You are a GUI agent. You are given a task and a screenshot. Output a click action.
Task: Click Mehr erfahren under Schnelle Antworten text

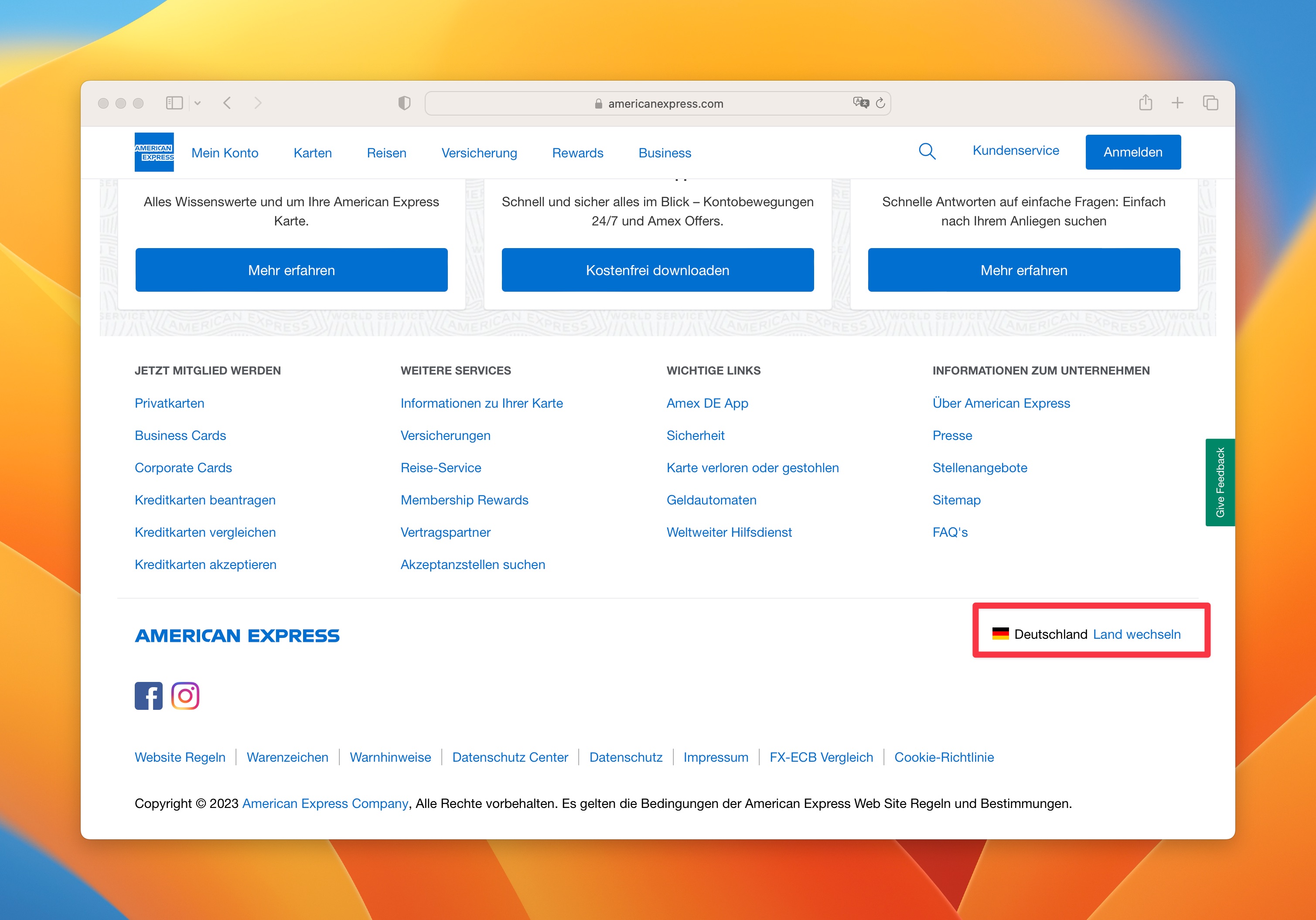tap(1024, 270)
